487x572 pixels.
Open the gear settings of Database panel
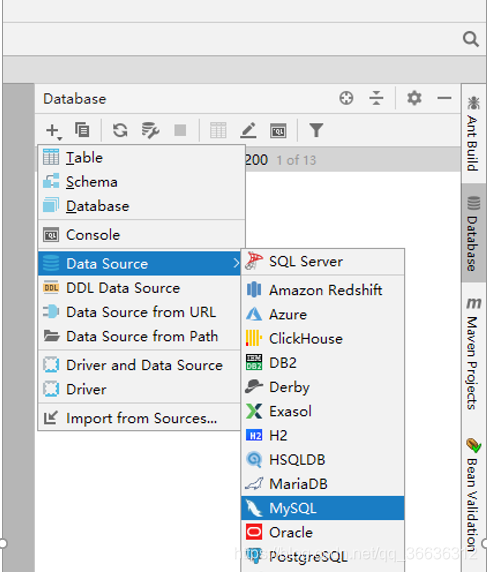coord(414,98)
